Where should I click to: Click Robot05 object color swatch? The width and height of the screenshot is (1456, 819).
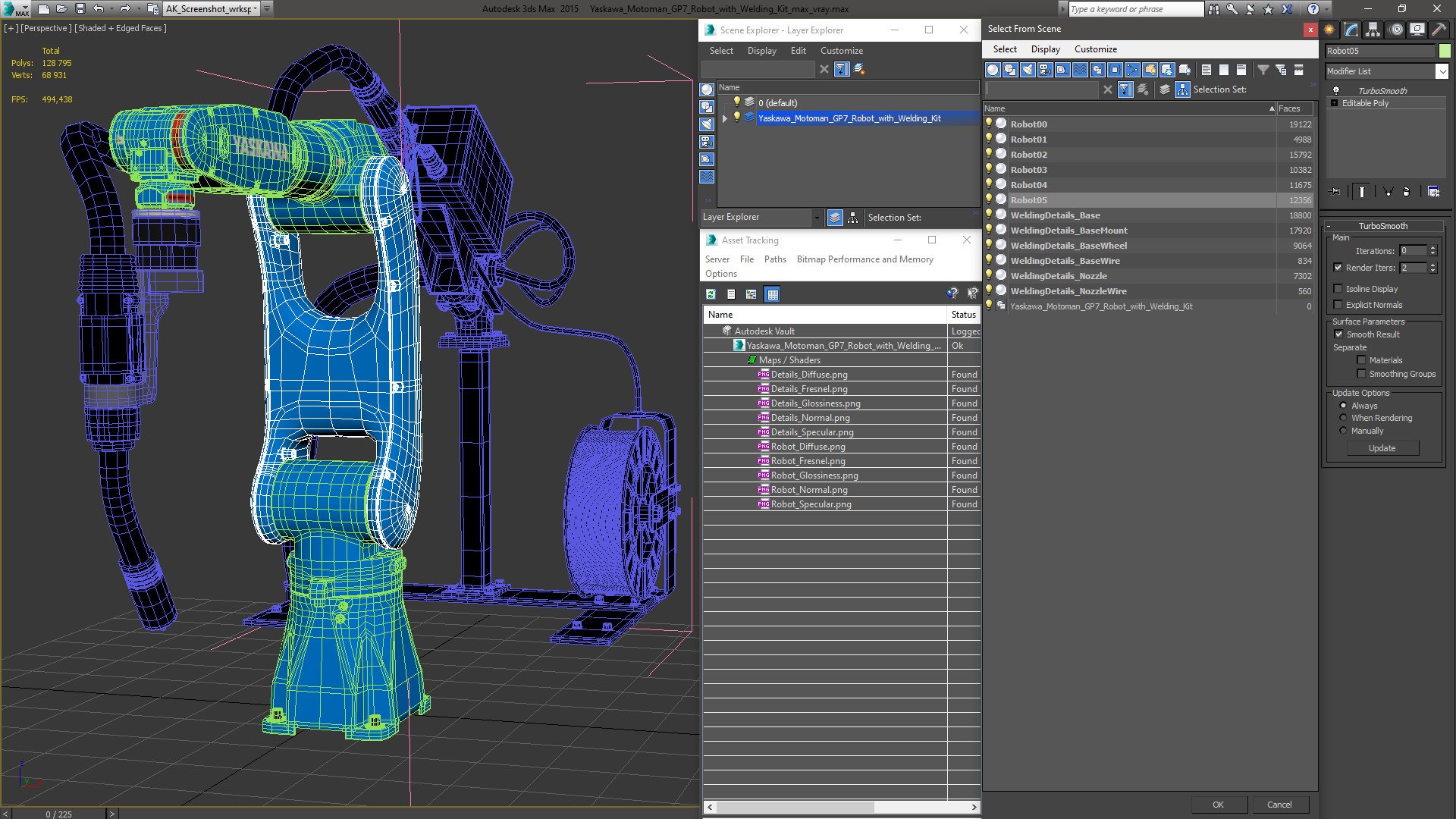tap(1444, 51)
